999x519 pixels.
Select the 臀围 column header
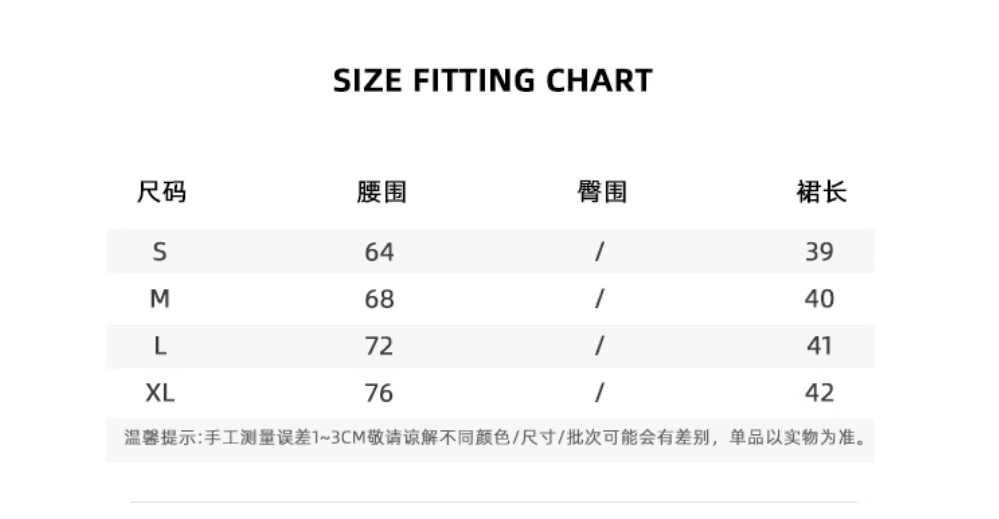click(x=601, y=192)
